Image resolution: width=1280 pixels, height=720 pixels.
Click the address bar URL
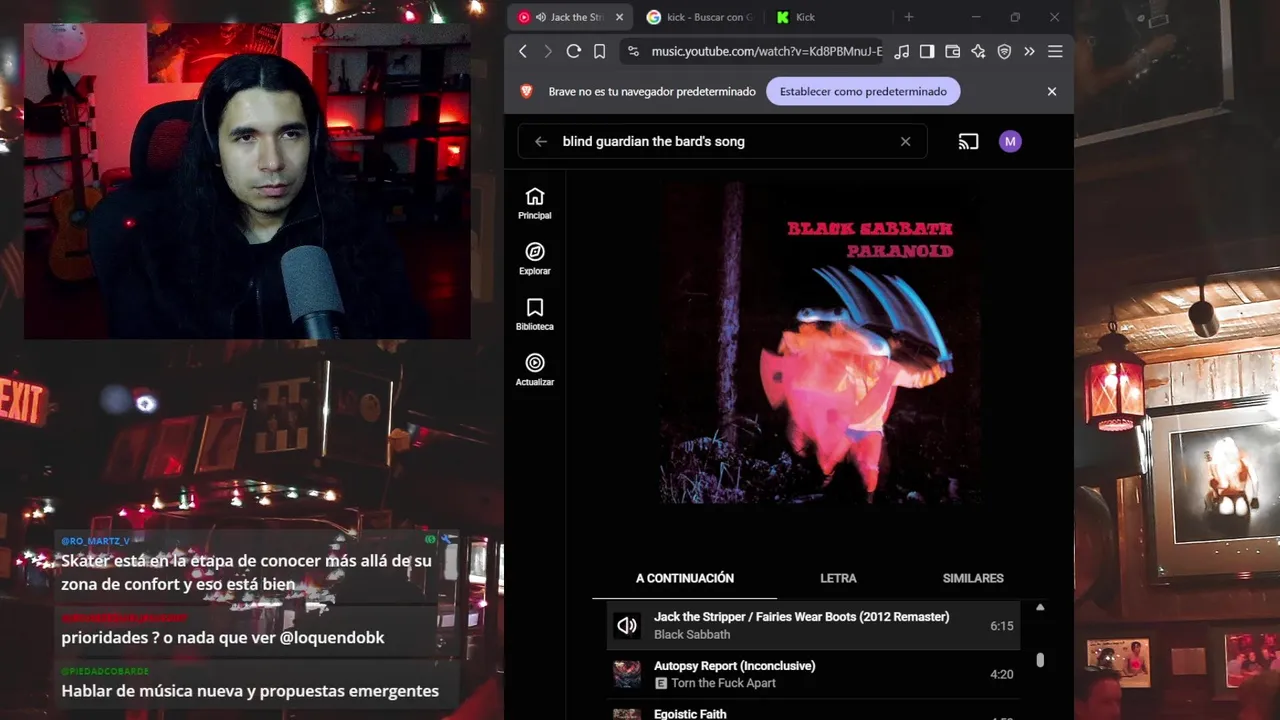767,51
